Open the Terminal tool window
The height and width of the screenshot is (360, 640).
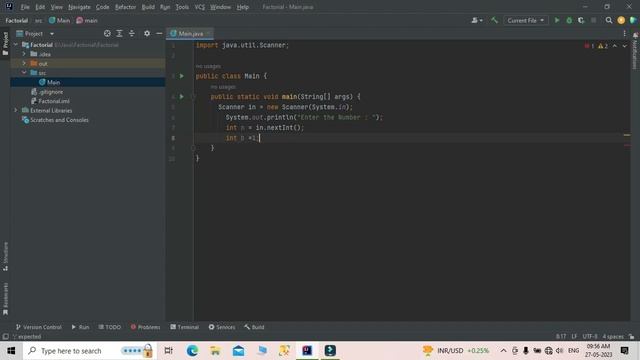tap(184, 327)
